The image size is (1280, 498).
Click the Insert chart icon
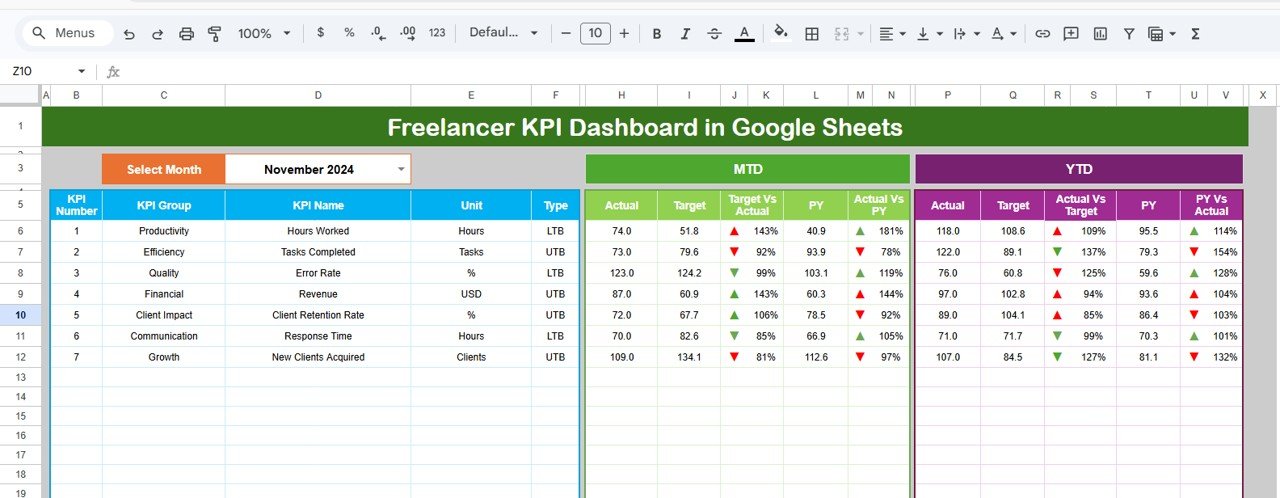tap(1100, 33)
